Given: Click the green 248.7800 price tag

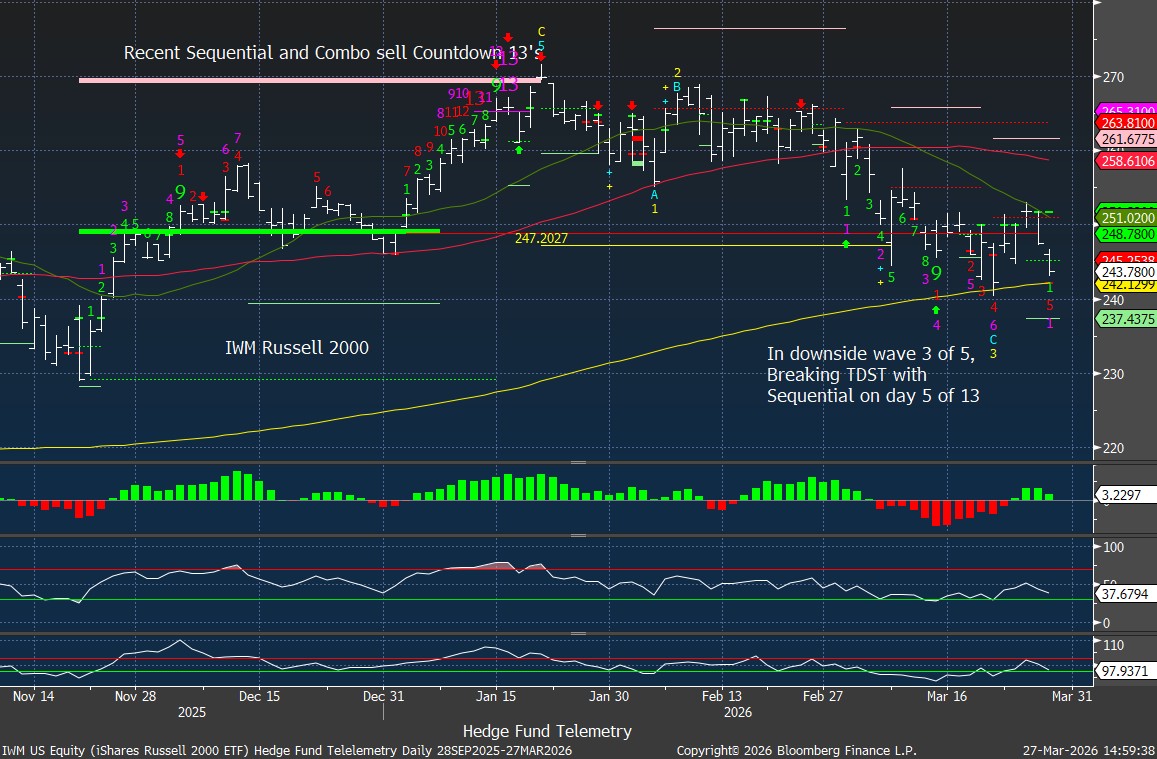Looking at the screenshot, I should pyautogui.click(x=1127, y=233).
